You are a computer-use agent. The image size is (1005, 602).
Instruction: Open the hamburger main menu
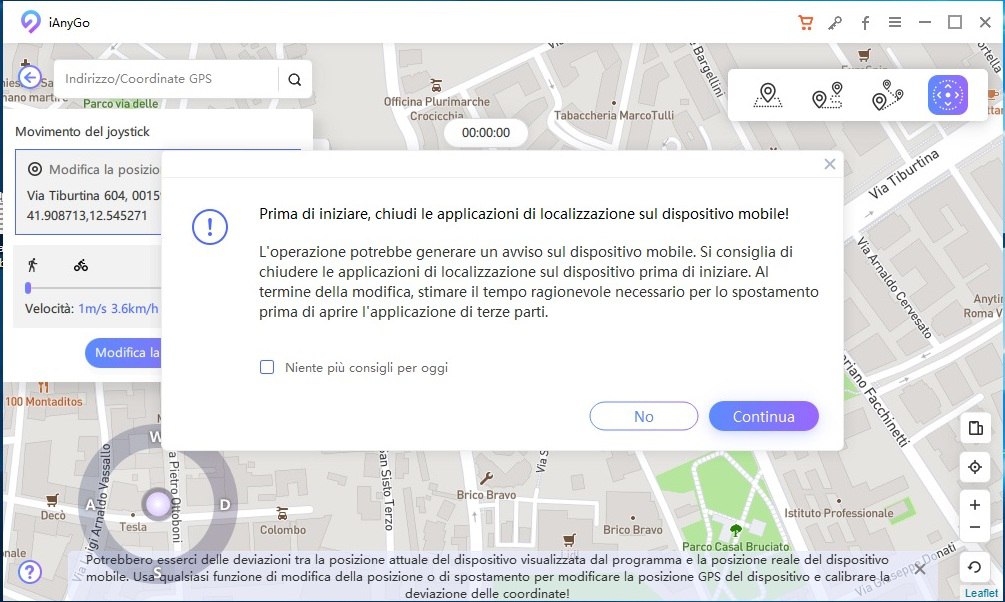(895, 21)
